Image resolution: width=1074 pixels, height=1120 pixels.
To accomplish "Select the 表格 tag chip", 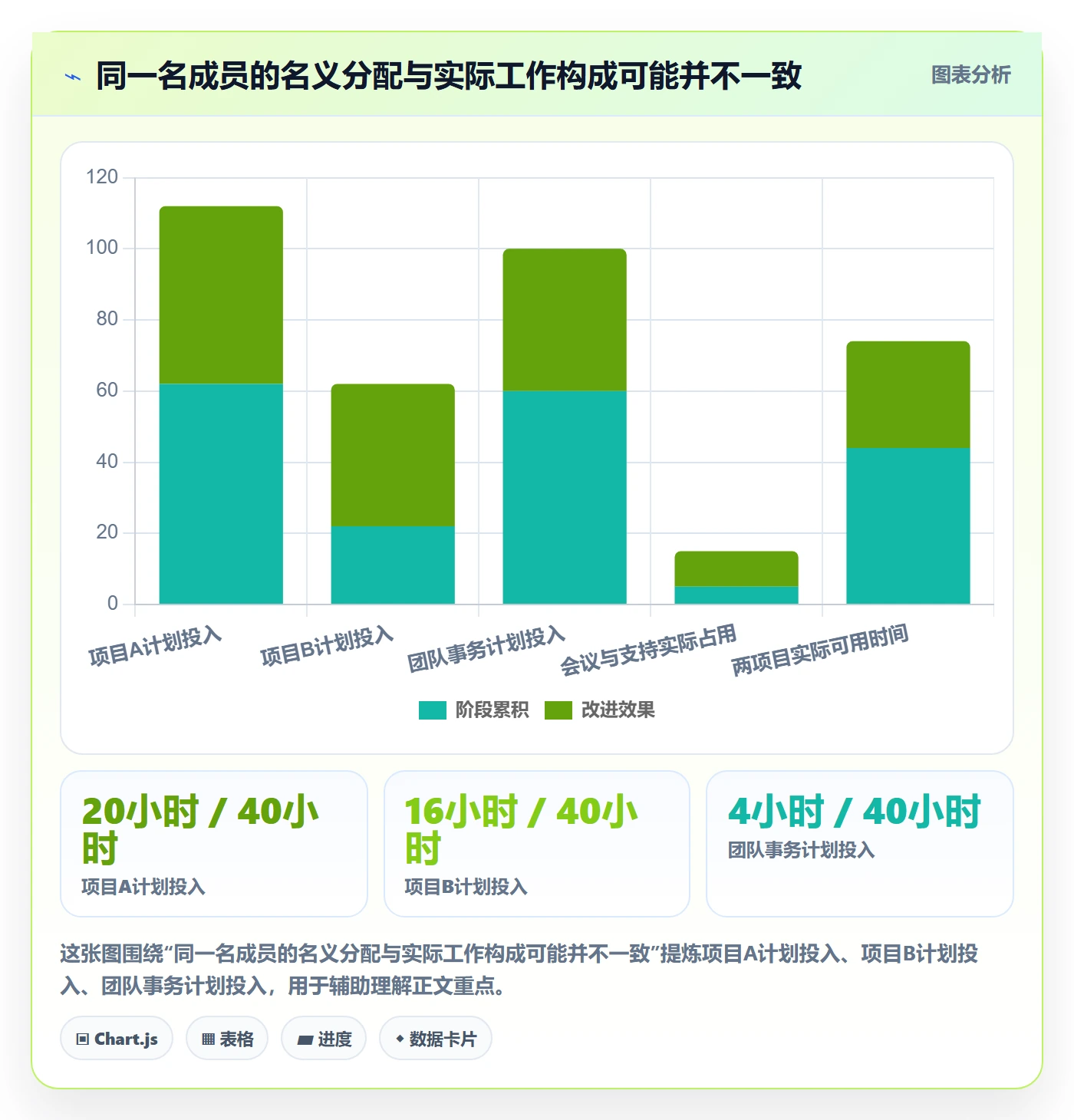I will (227, 1039).
